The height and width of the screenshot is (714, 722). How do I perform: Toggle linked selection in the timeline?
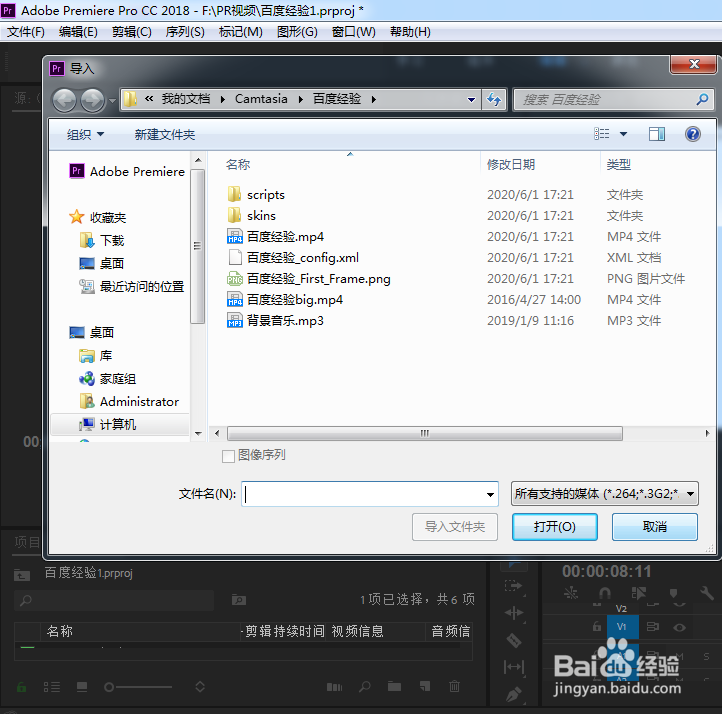tap(638, 593)
